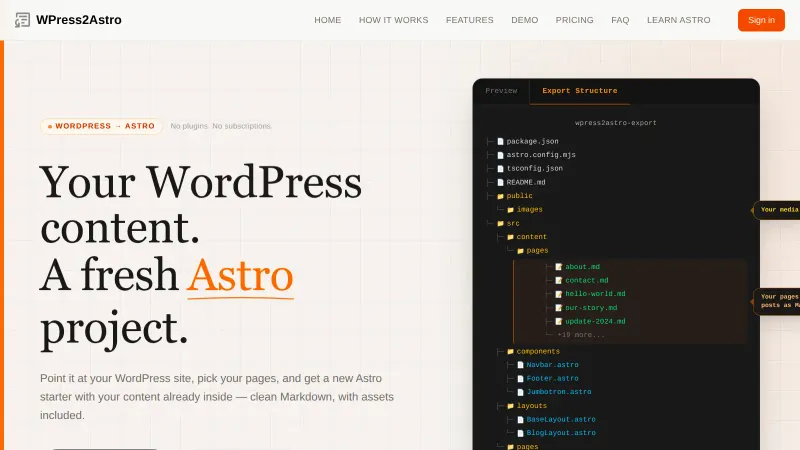Click the about.md markdown file icon

[559, 267]
